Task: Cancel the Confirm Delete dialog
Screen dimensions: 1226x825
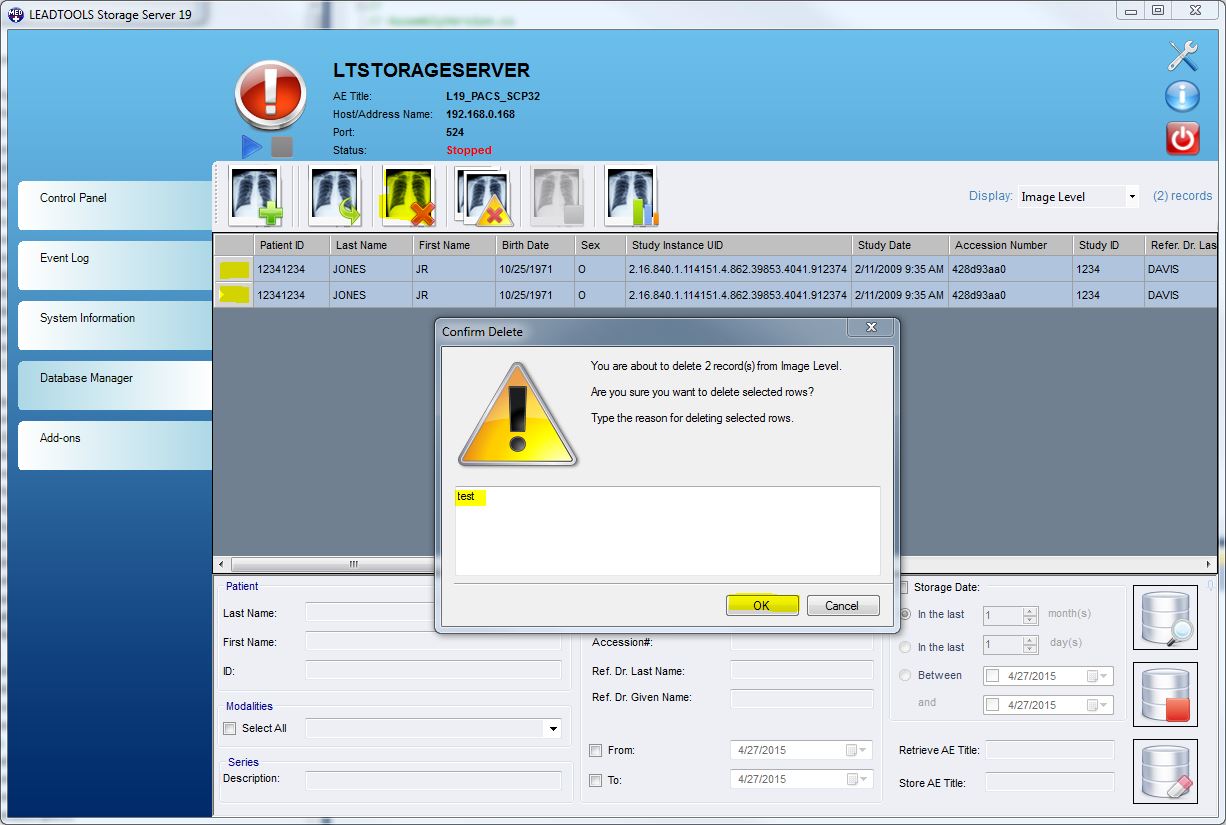Action: (842, 605)
